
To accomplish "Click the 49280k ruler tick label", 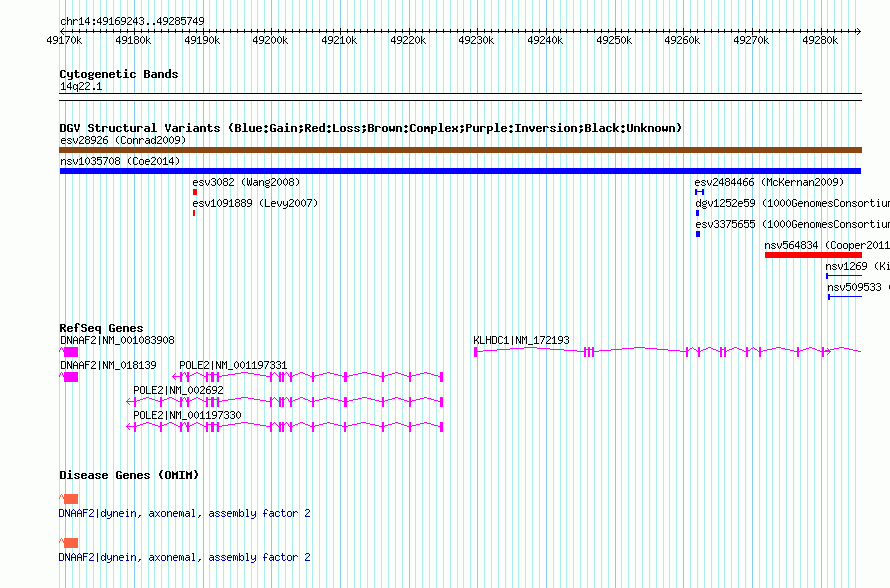I will tap(820, 40).
